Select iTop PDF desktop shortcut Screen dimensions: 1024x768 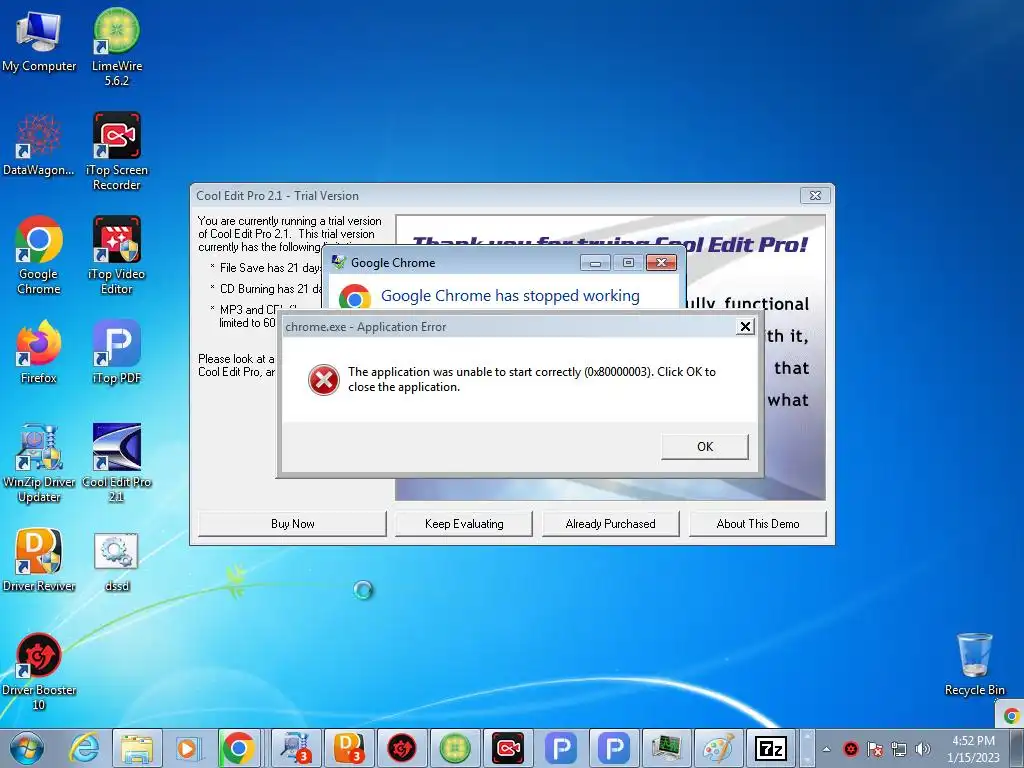[x=116, y=351]
